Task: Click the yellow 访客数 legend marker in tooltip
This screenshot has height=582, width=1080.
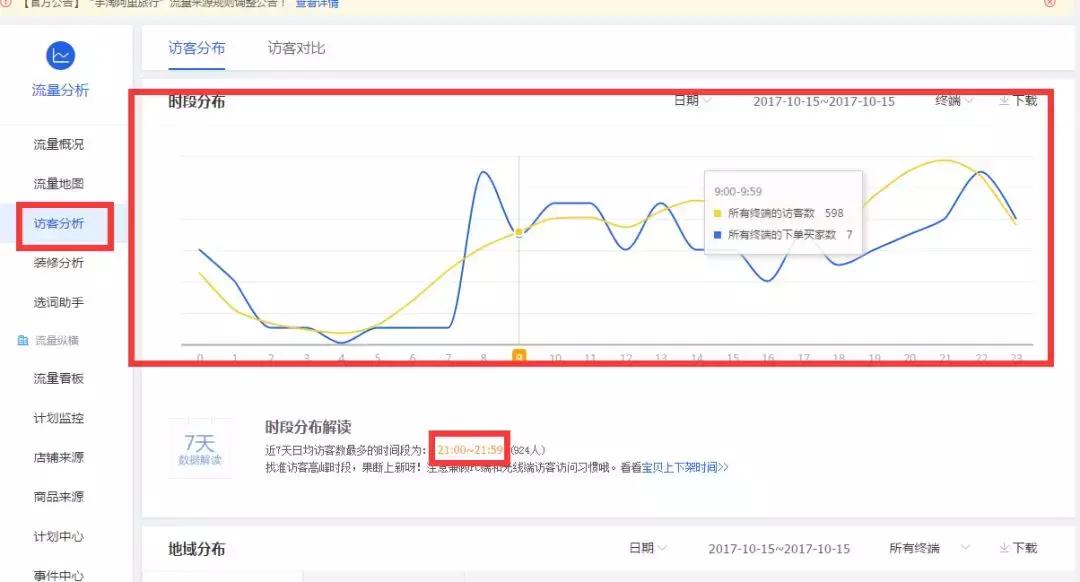Action: (x=717, y=212)
